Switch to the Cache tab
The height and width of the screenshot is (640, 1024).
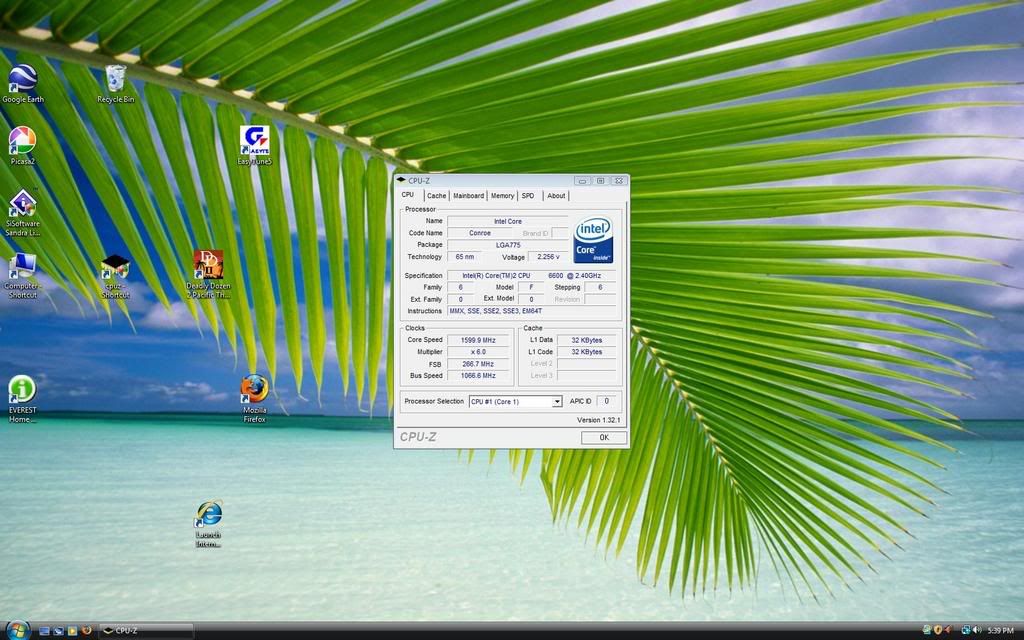[x=436, y=196]
